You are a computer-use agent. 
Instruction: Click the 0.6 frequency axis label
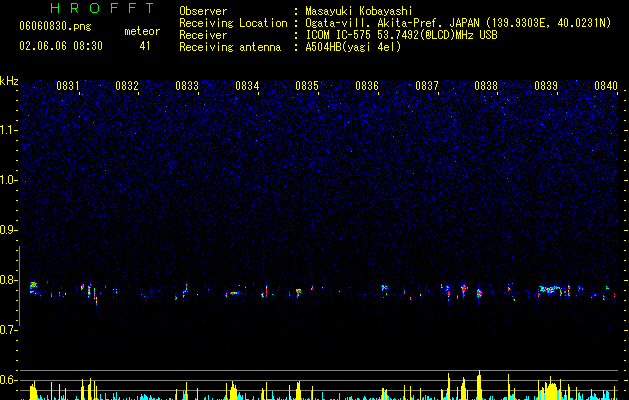[9, 380]
